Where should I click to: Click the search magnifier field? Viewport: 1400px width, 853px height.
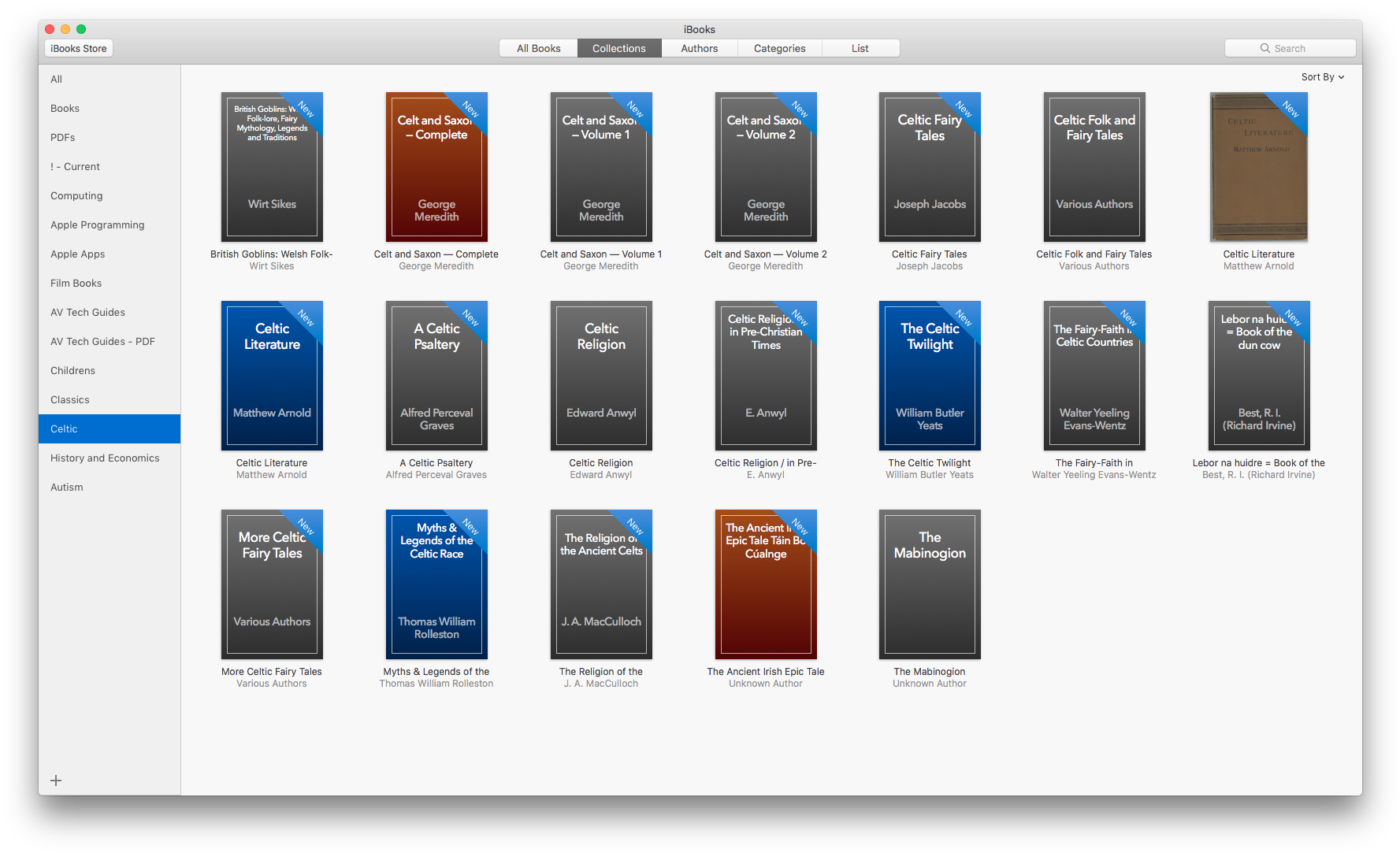click(1290, 48)
